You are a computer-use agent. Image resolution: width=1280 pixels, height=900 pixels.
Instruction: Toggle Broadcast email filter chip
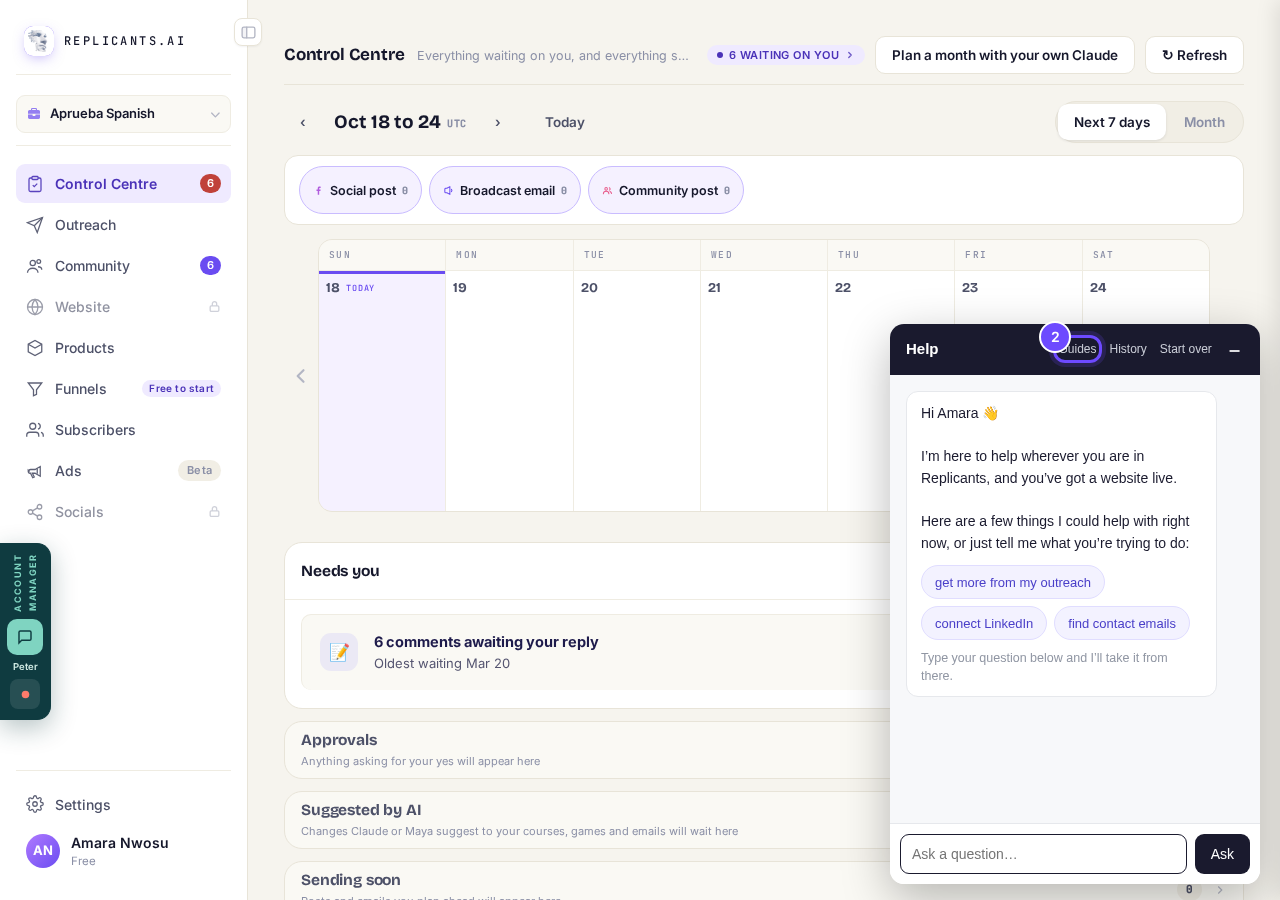tap(505, 190)
